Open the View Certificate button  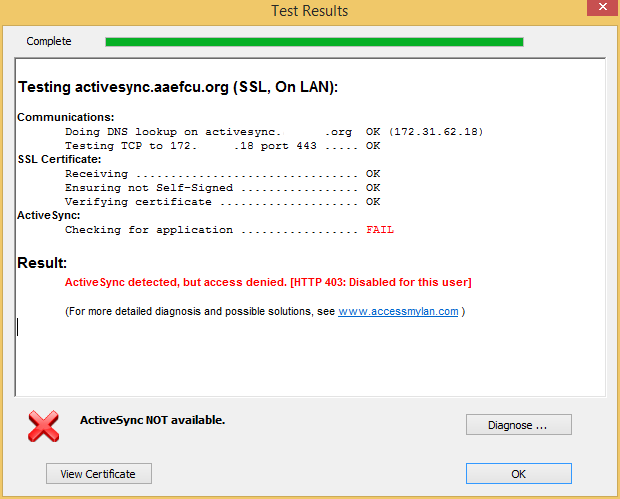click(x=99, y=474)
